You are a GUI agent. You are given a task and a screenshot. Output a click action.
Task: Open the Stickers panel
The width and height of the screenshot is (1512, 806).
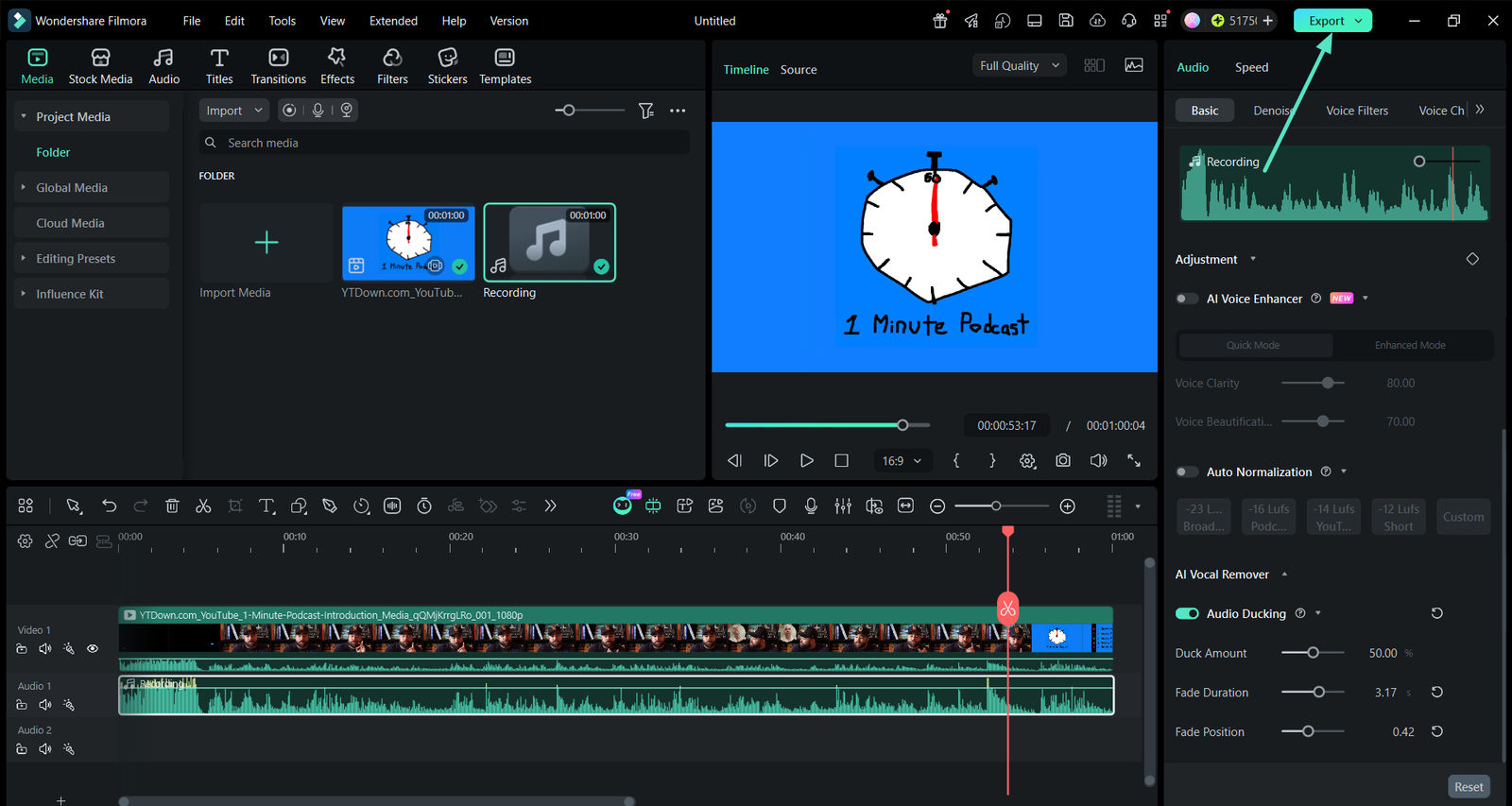[x=447, y=67]
